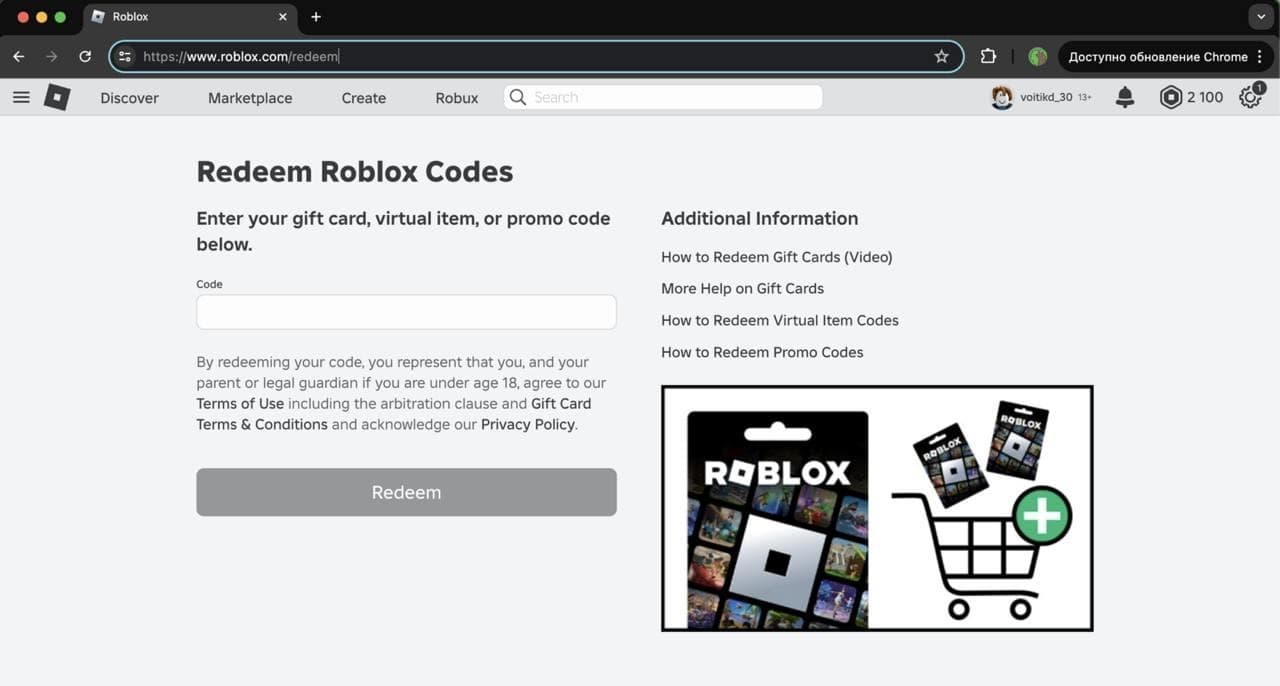Click the Additional Information heading

760,219
